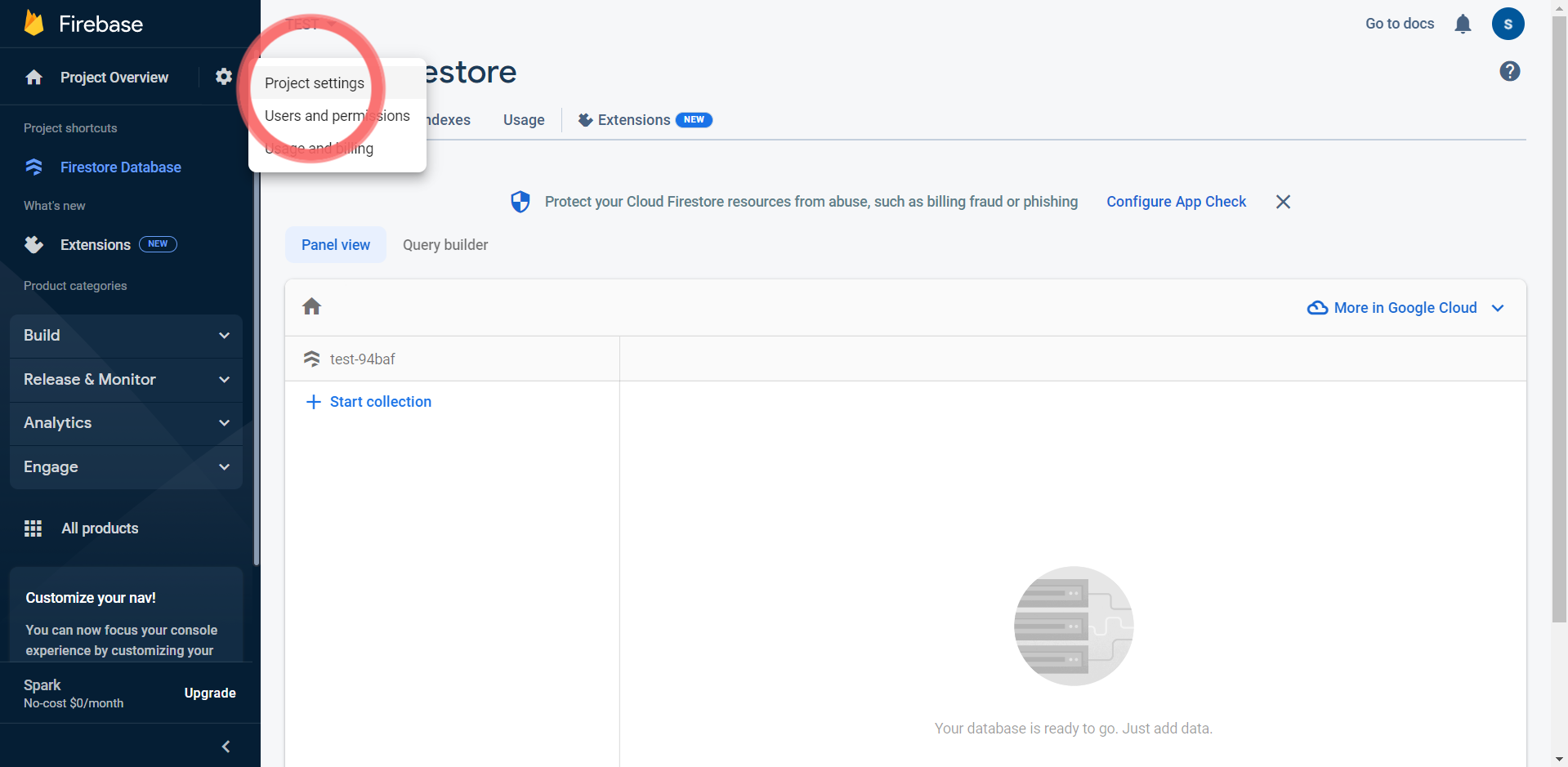Select the test-94baf database path
1568x767 pixels.
363,359
